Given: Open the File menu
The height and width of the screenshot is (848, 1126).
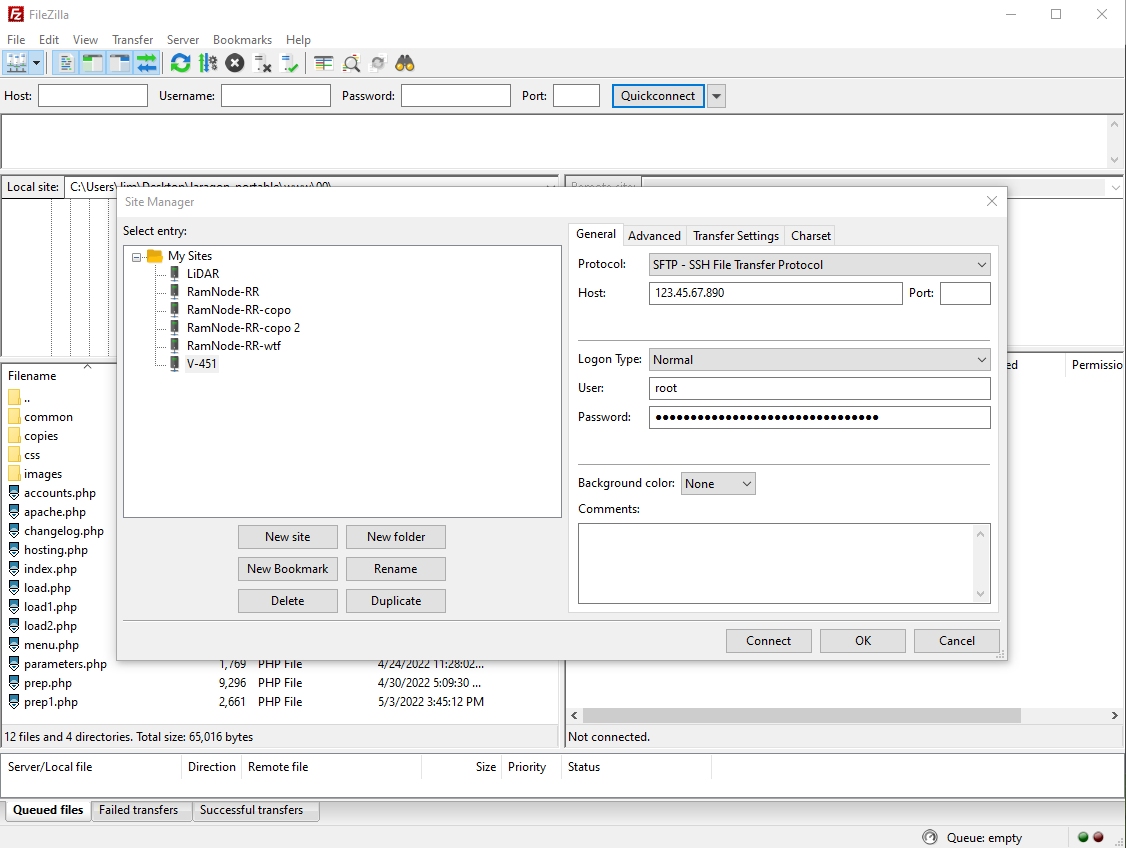Looking at the screenshot, I should point(16,39).
